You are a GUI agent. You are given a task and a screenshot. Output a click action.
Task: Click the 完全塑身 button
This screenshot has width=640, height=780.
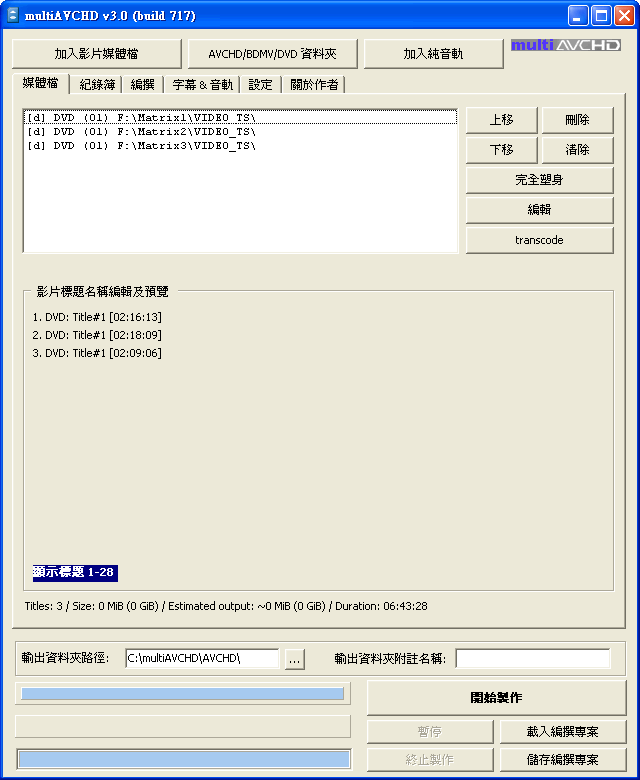[540, 180]
